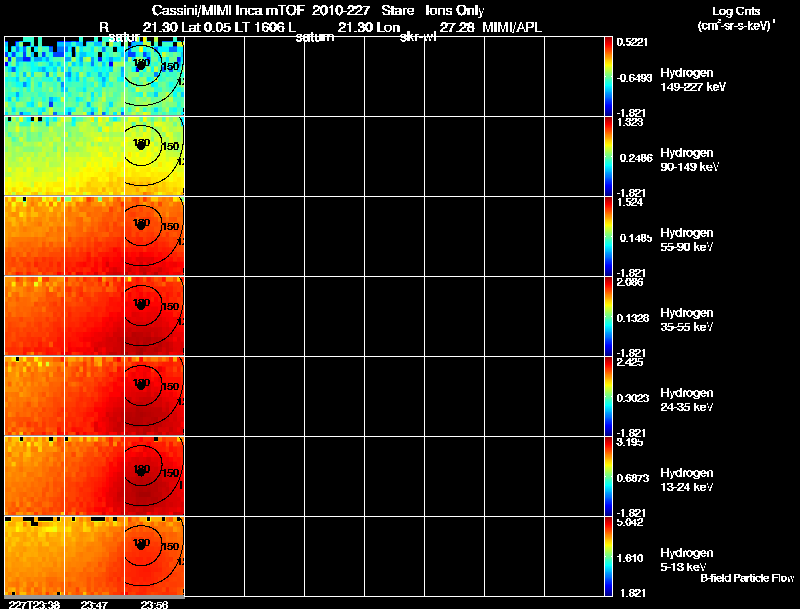Screen dimensions: 800x609
Task: Click the color scale value '-0.6493'
Action: pyautogui.click(x=634, y=78)
